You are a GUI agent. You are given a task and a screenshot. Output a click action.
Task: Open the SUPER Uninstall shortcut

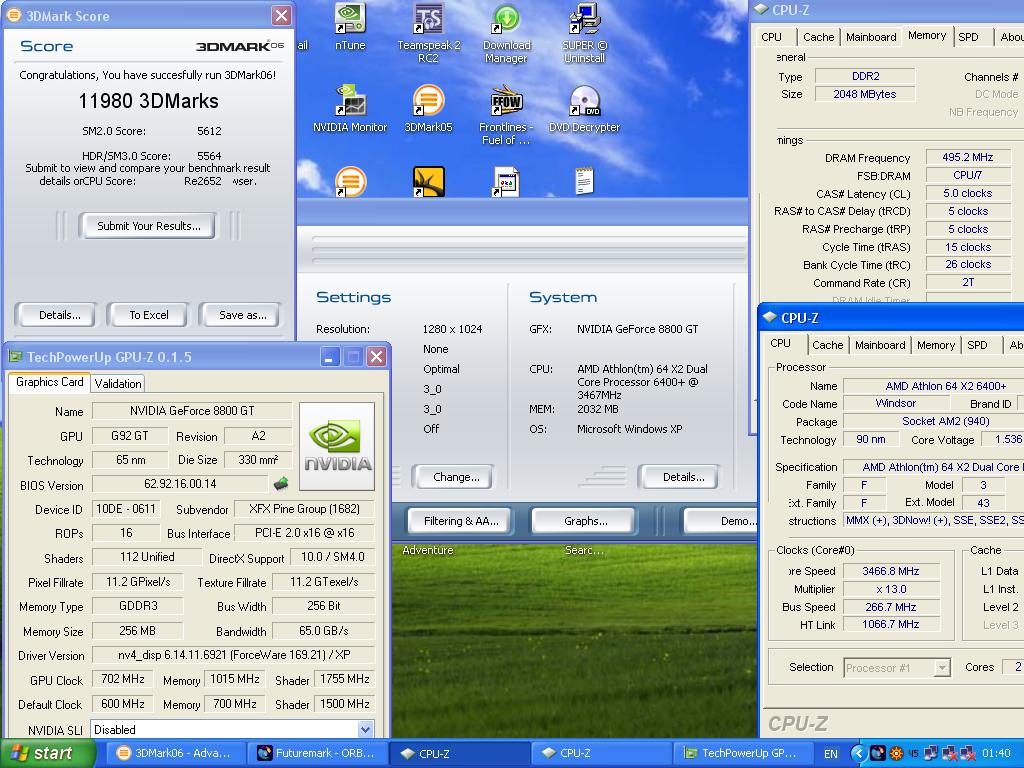(x=584, y=33)
